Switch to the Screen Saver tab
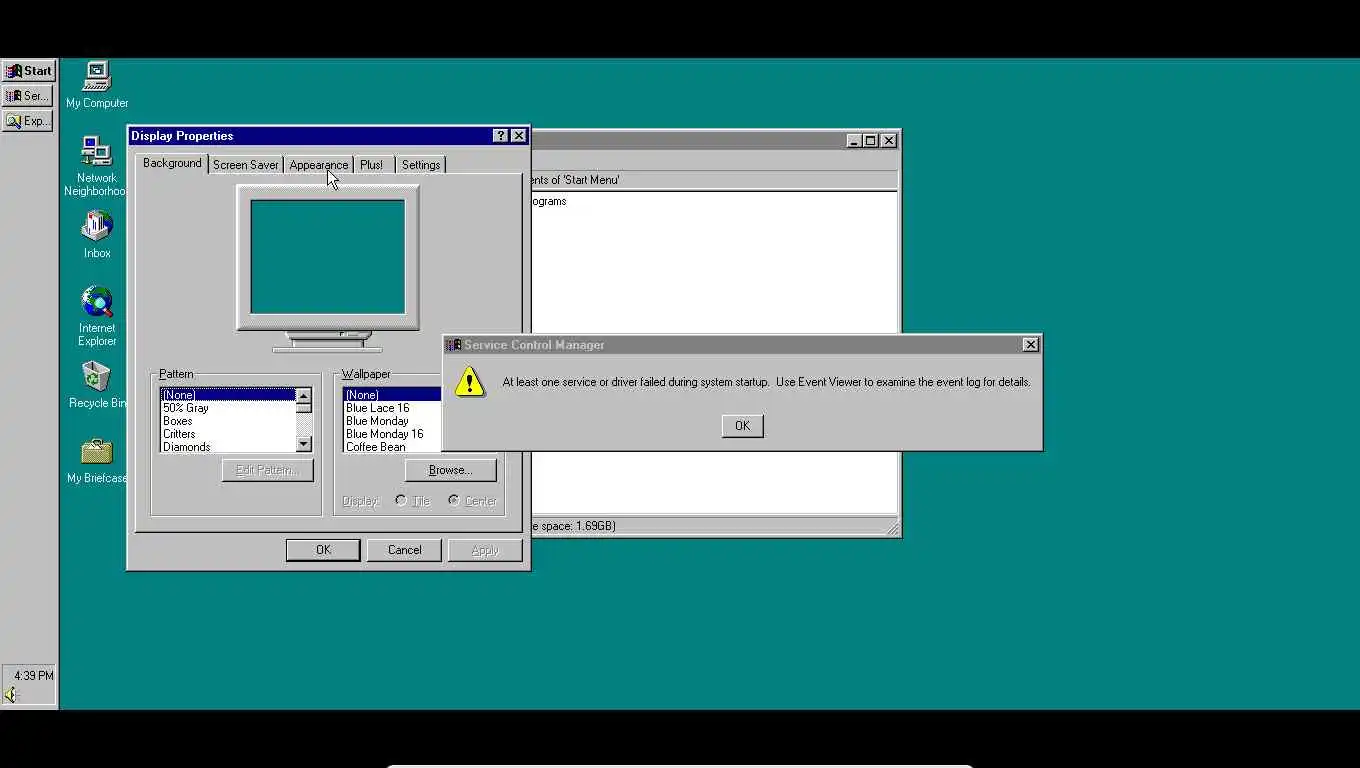1360x768 pixels. pos(246,165)
